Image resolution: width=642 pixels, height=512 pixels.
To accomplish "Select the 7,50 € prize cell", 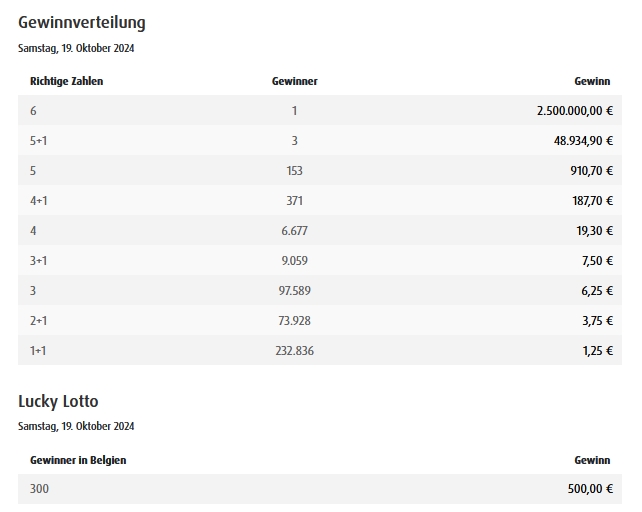I will coord(597,261).
